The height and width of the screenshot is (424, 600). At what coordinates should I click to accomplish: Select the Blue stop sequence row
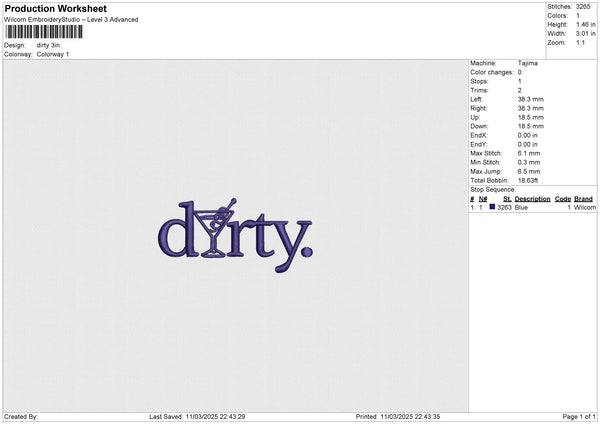(532, 207)
